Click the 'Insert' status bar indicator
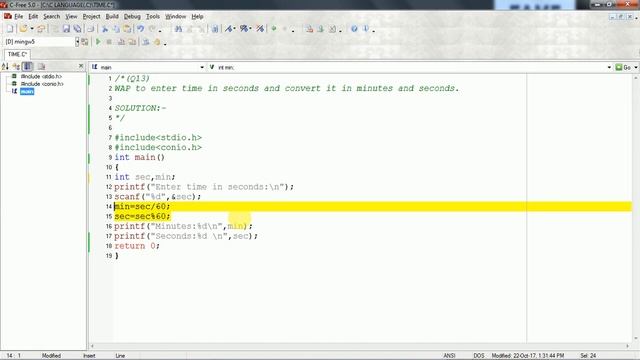 point(89,356)
